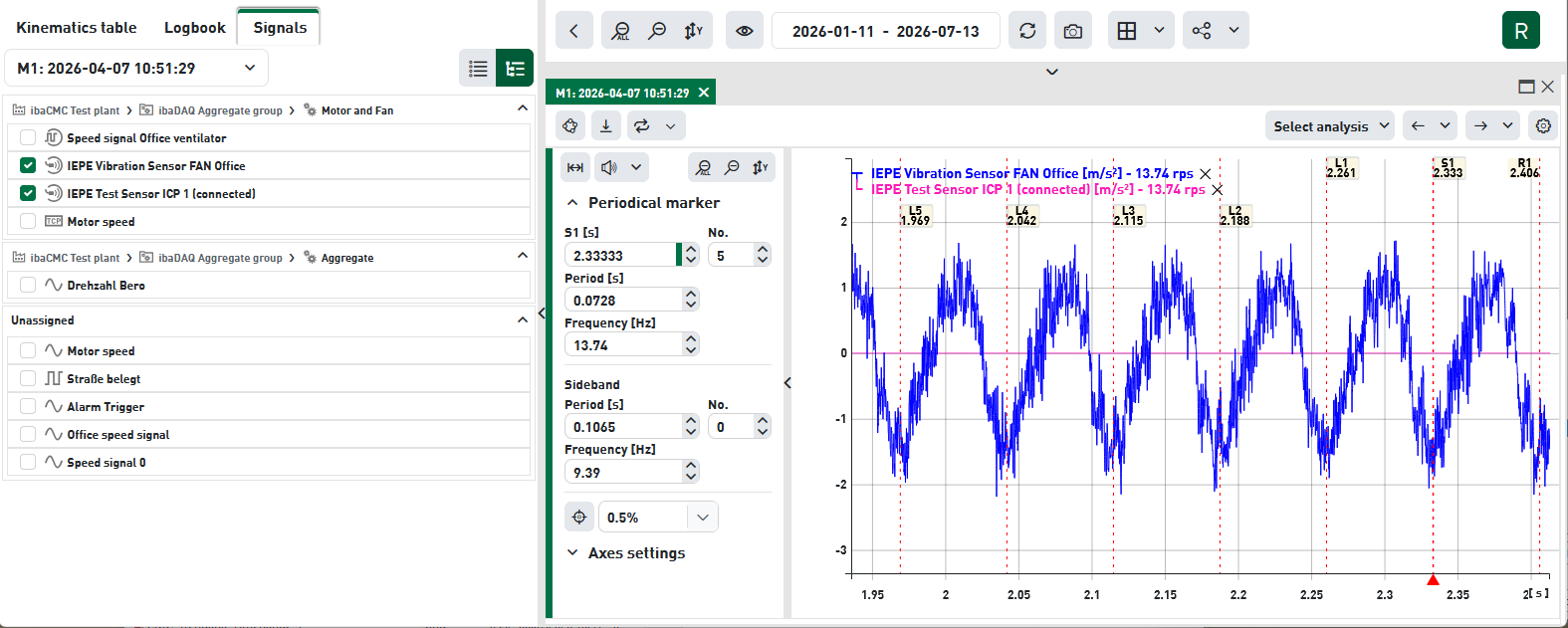The height and width of the screenshot is (628, 1568).
Task: Open dropdown next to swap arrows icon
Action: [x=671, y=125]
